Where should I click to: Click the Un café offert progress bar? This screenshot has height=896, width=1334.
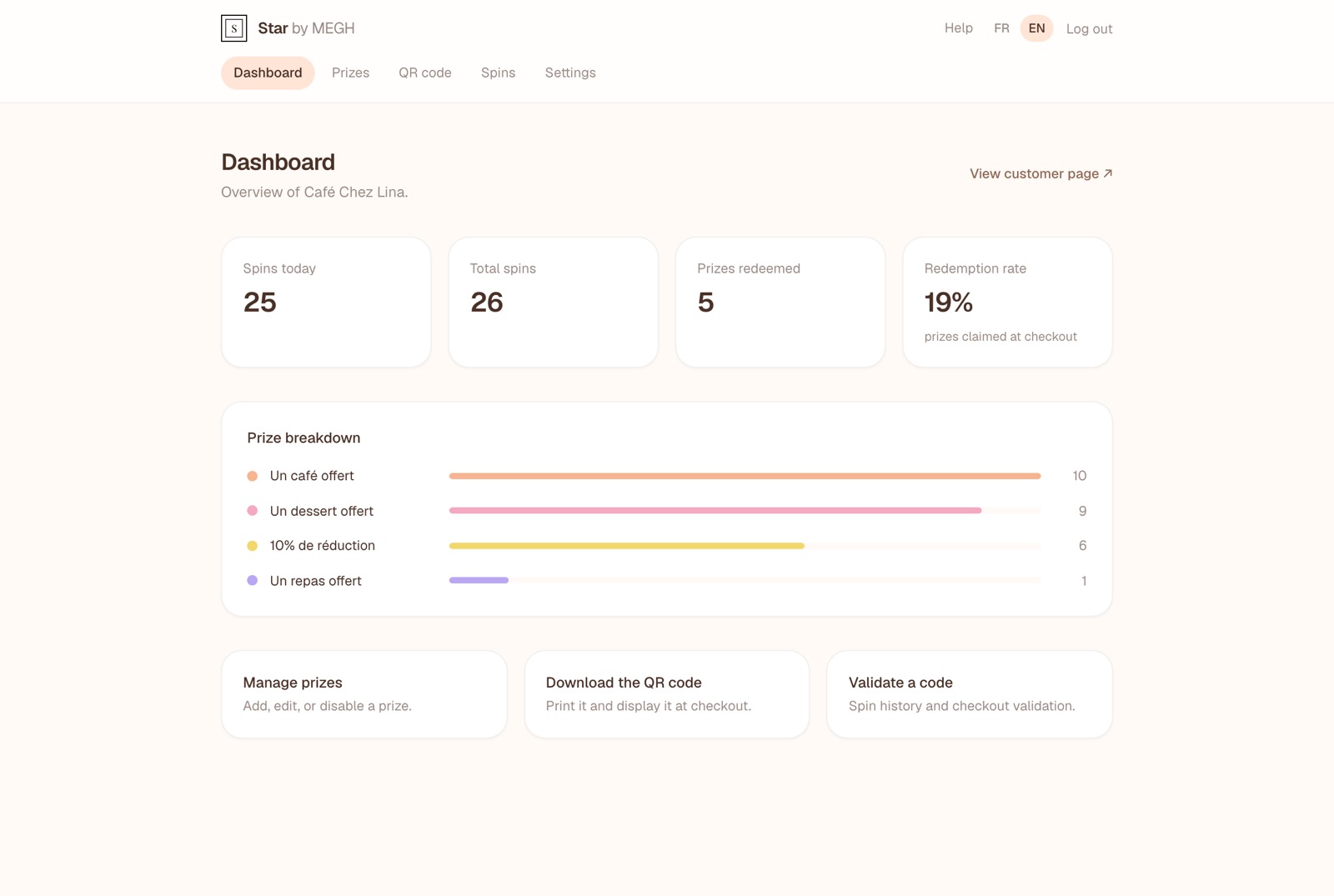(745, 476)
